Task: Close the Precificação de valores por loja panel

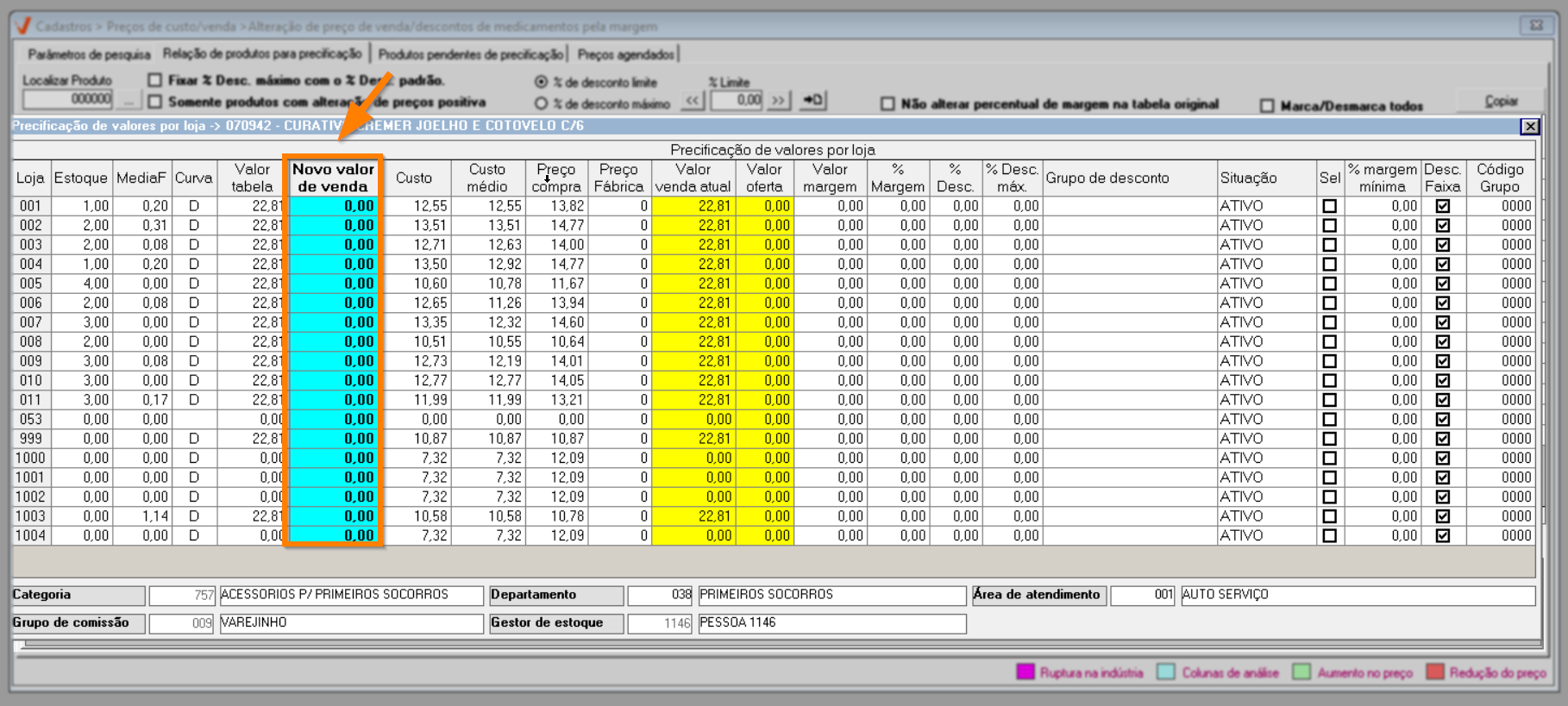Action: (1529, 127)
